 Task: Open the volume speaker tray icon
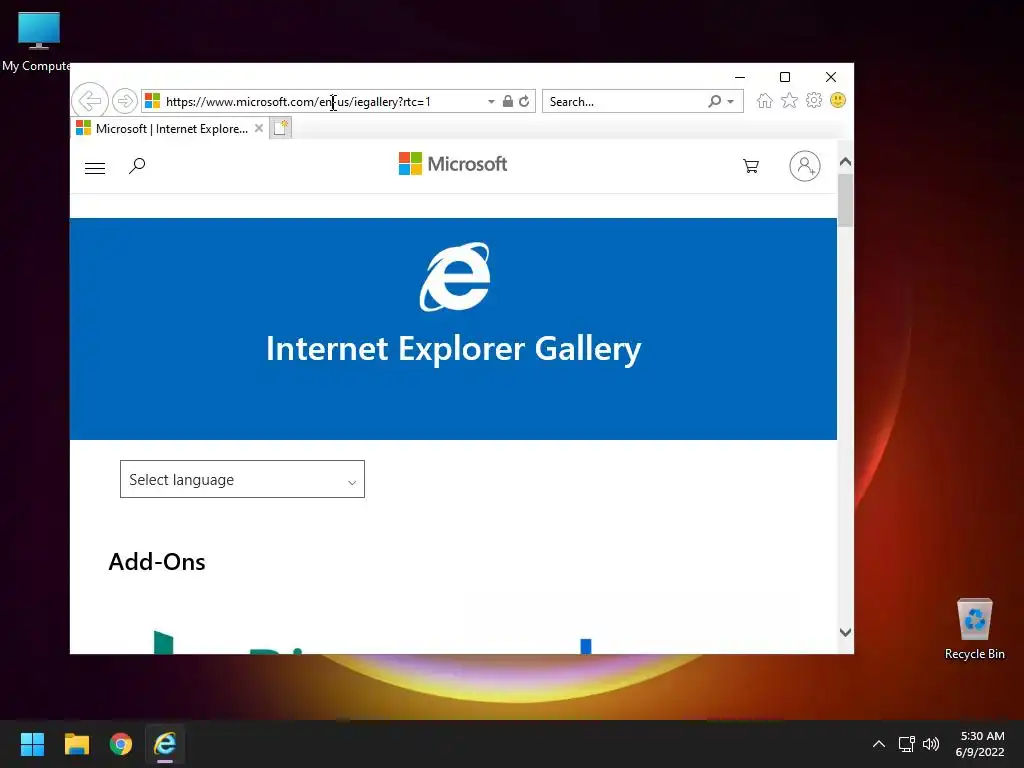931,744
